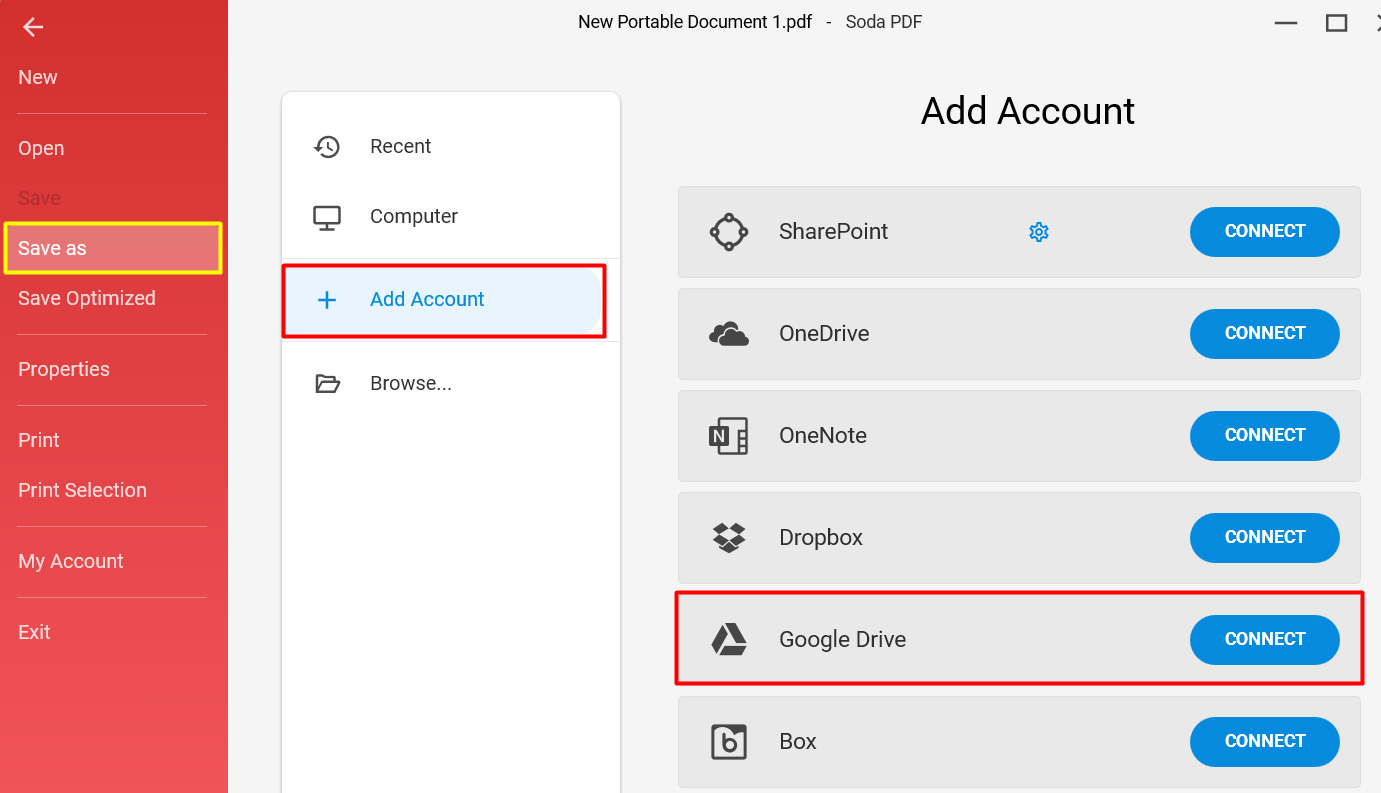Connect the SharePoint account
The image size is (1381, 793).
[x=1264, y=231]
